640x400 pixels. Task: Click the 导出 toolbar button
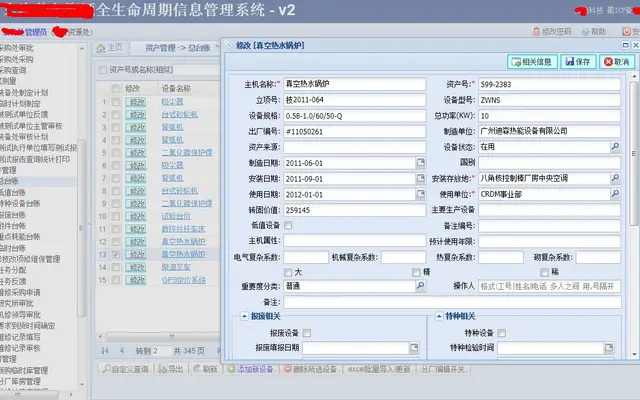[x=171, y=369]
